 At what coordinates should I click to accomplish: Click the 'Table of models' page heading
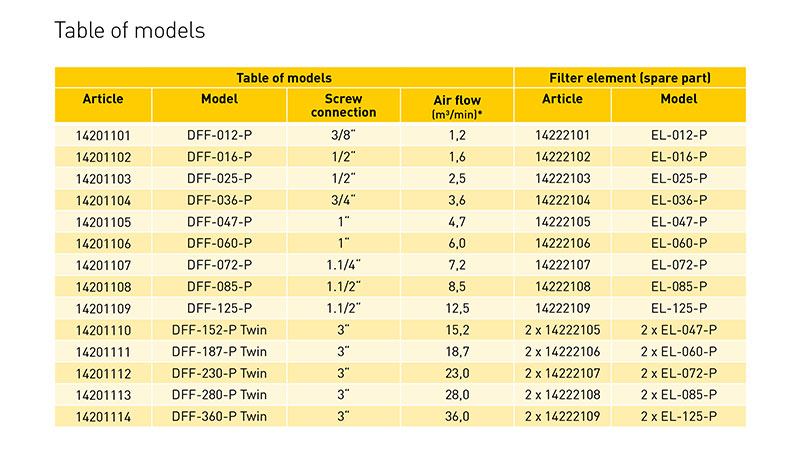129,31
